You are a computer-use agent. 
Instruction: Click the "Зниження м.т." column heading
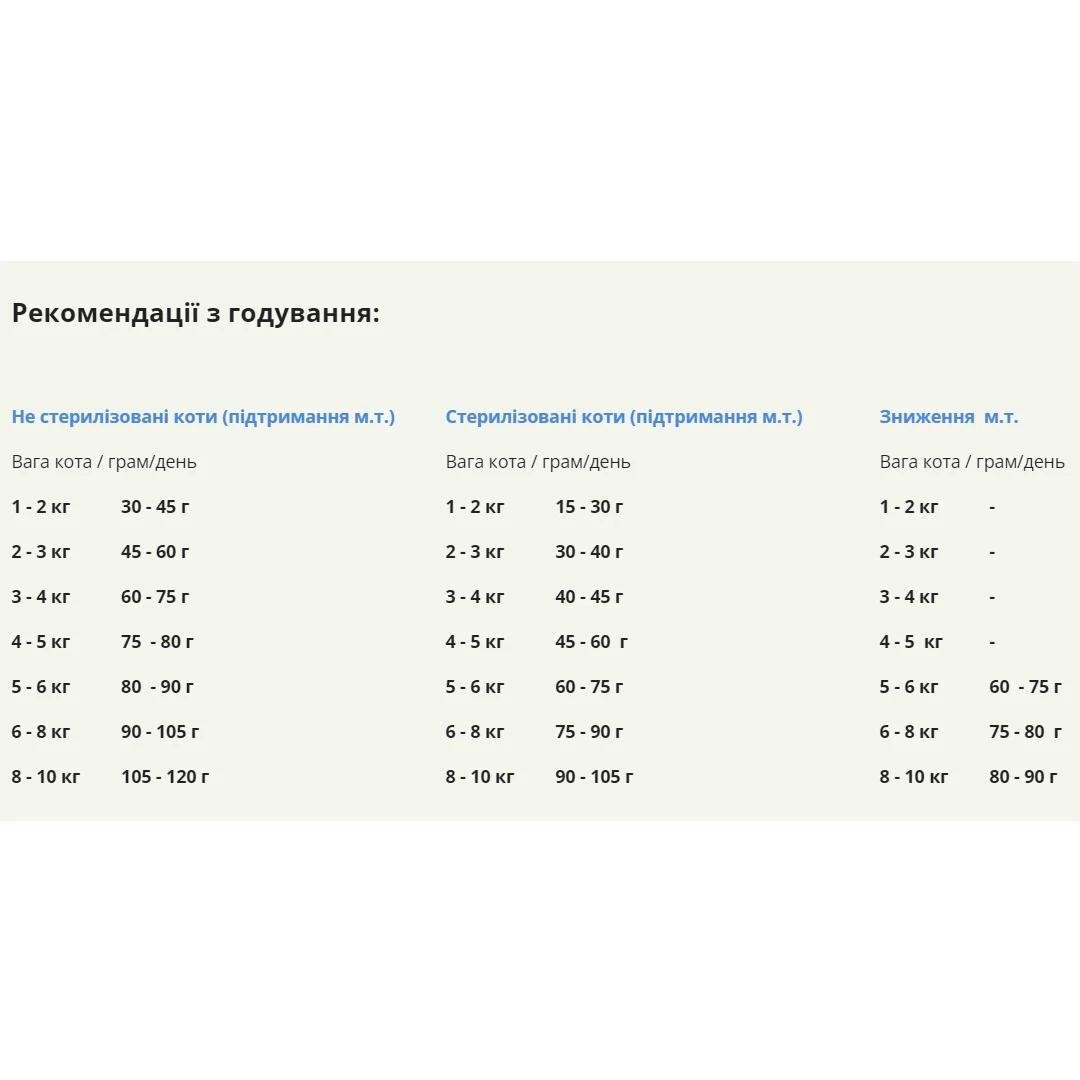pos(949,417)
